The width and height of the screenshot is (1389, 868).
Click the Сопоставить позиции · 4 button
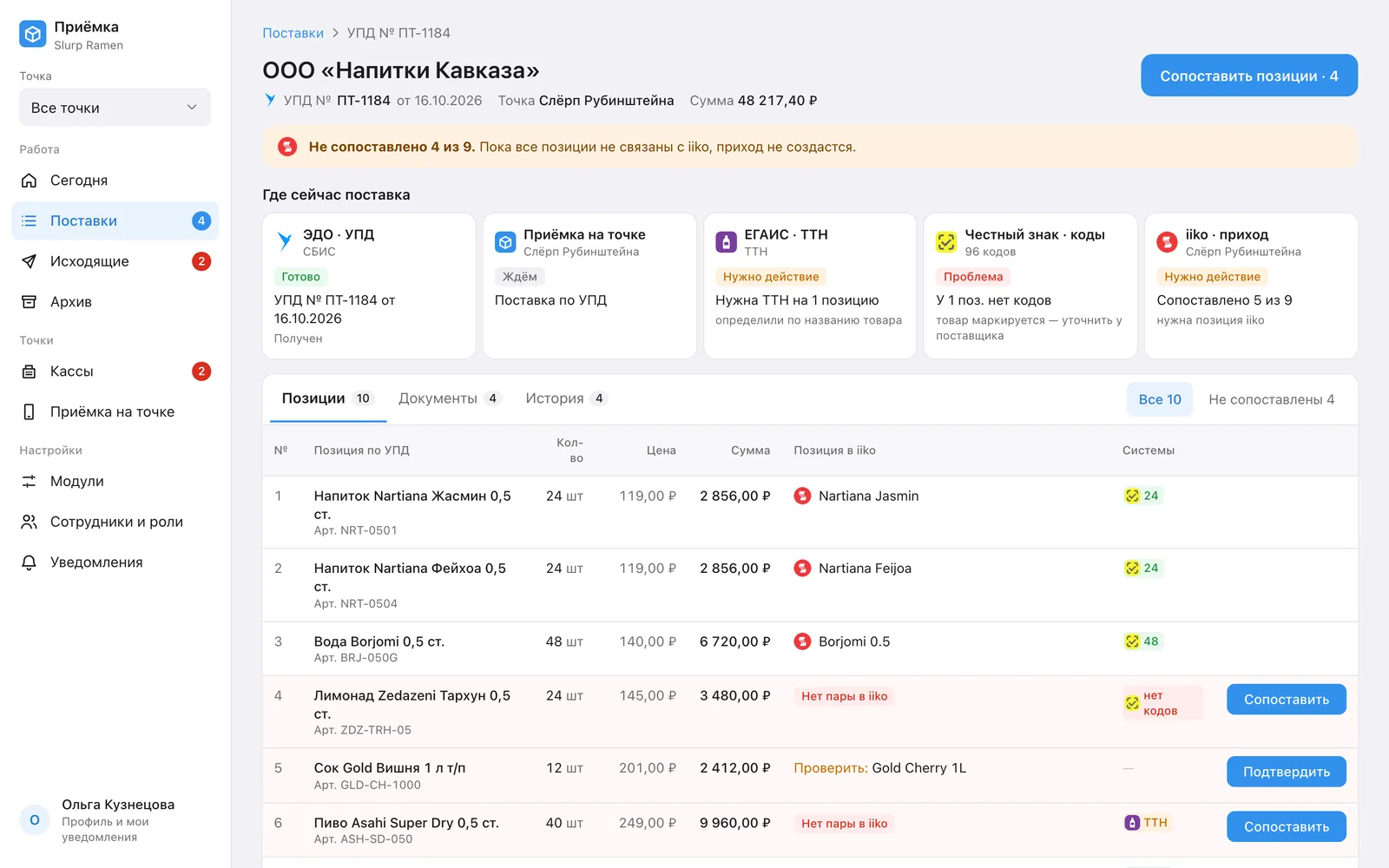click(x=1249, y=76)
